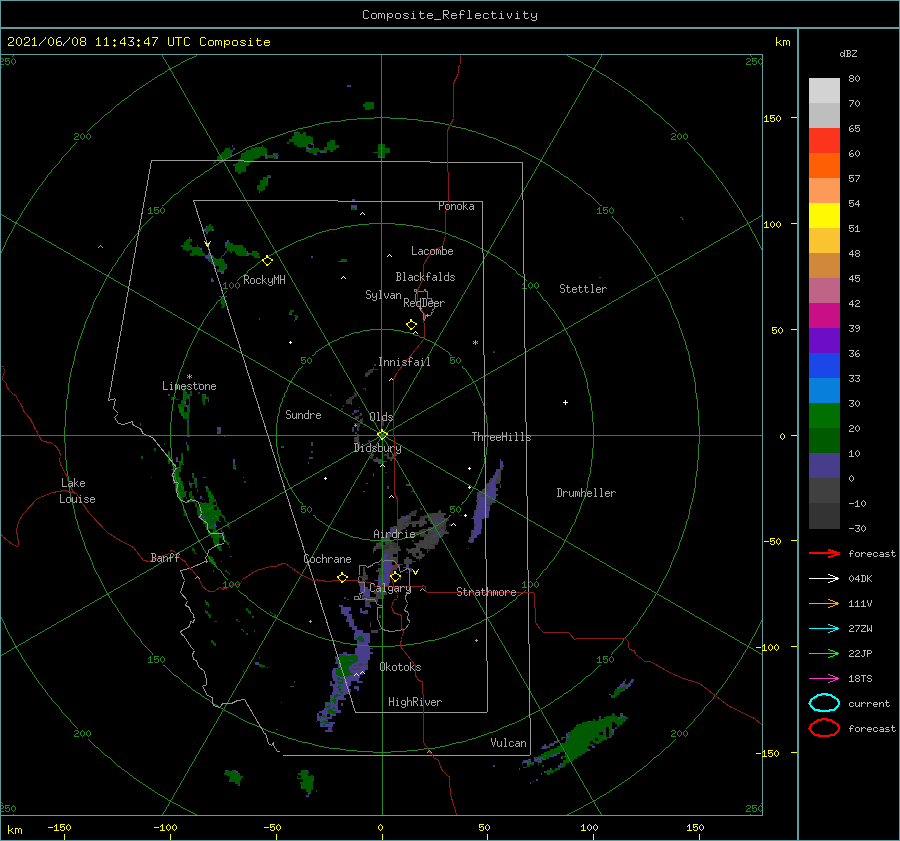Click the Airdrie town label
The width and height of the screenshot is (900, 841).
(x=394, y=534)
